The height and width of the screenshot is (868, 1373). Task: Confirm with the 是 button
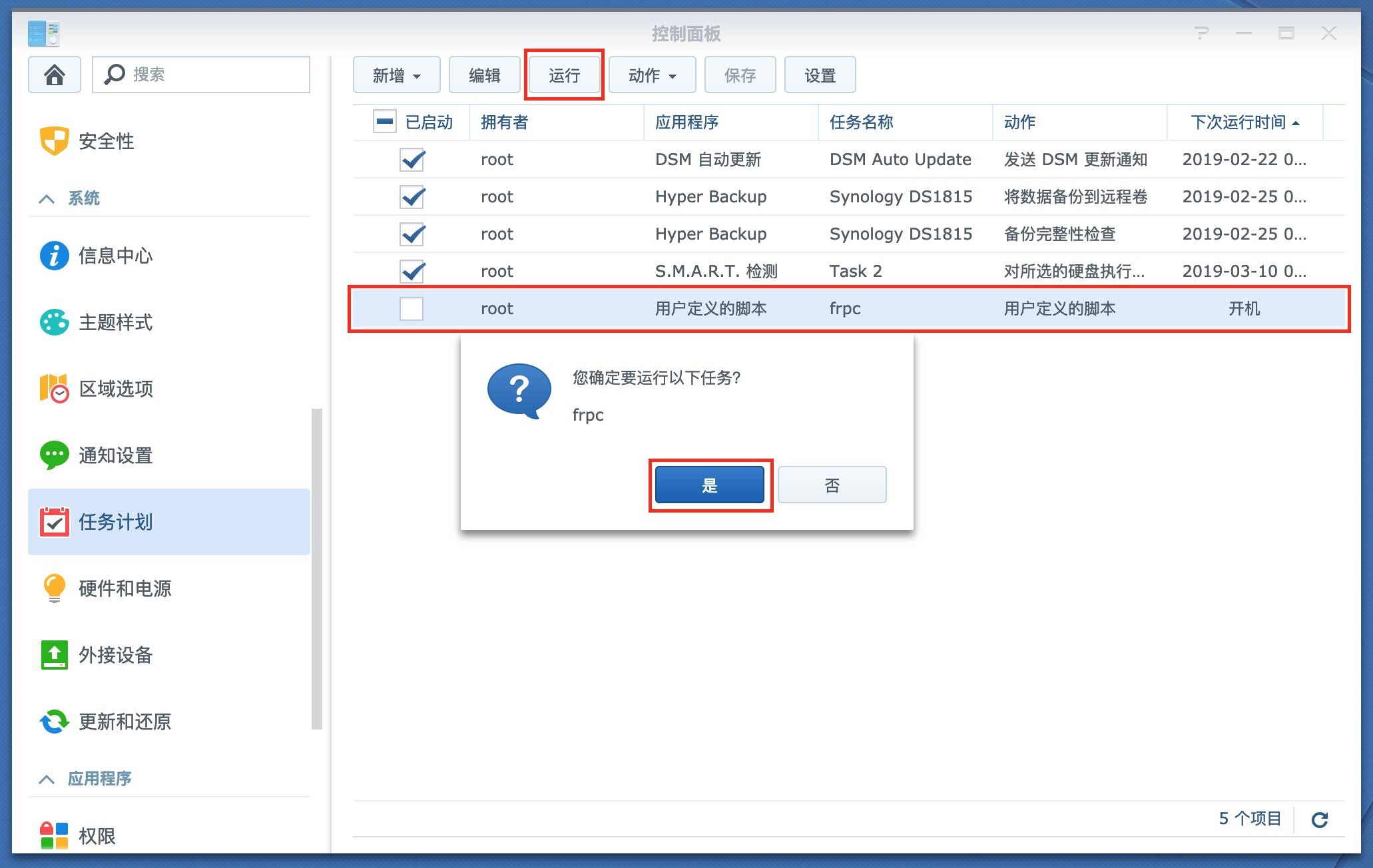coord(710,485)
